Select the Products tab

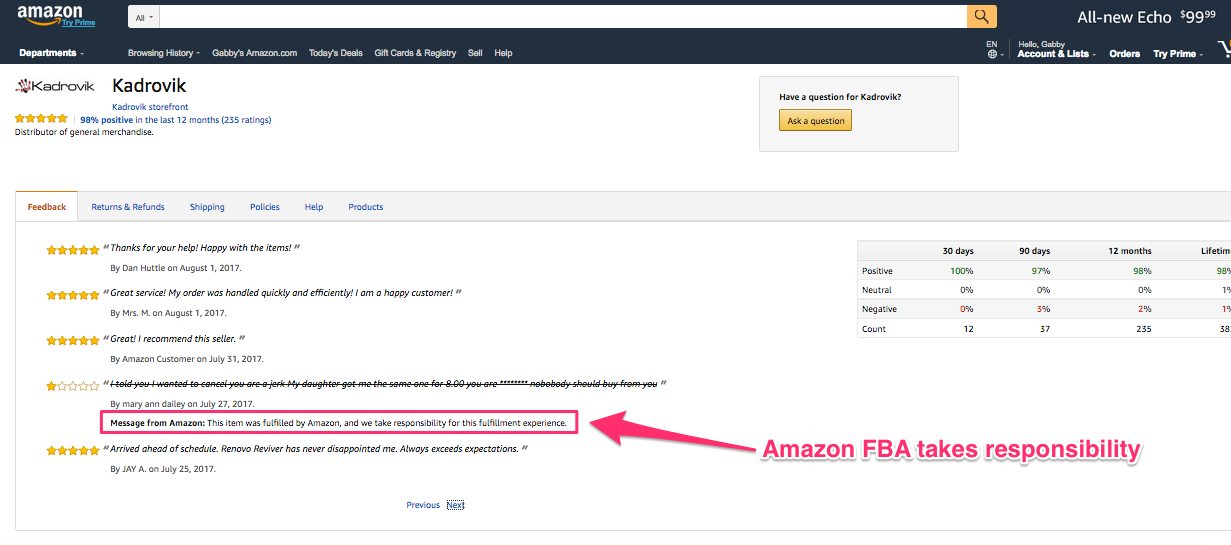(366, 207)
